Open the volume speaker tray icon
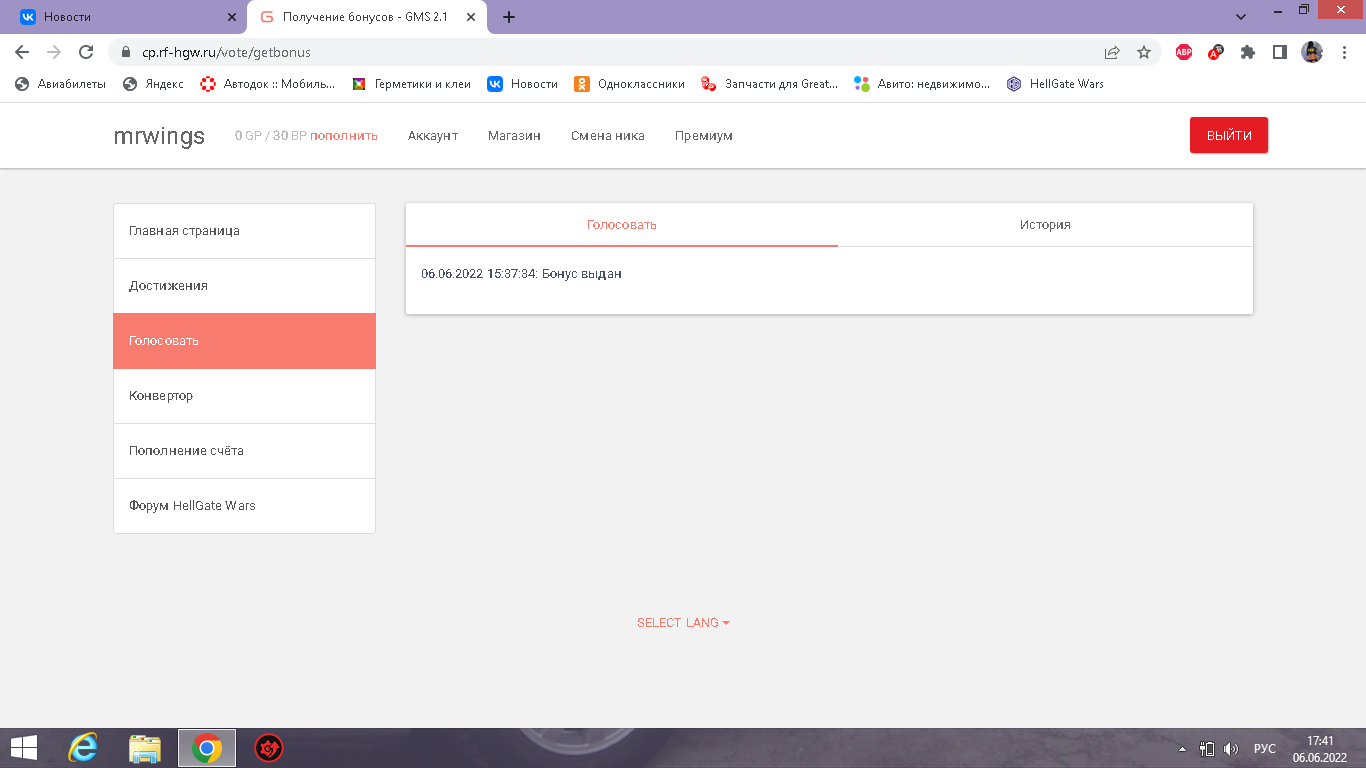Screen dimensions: 1366x768 coord(1231,749)
